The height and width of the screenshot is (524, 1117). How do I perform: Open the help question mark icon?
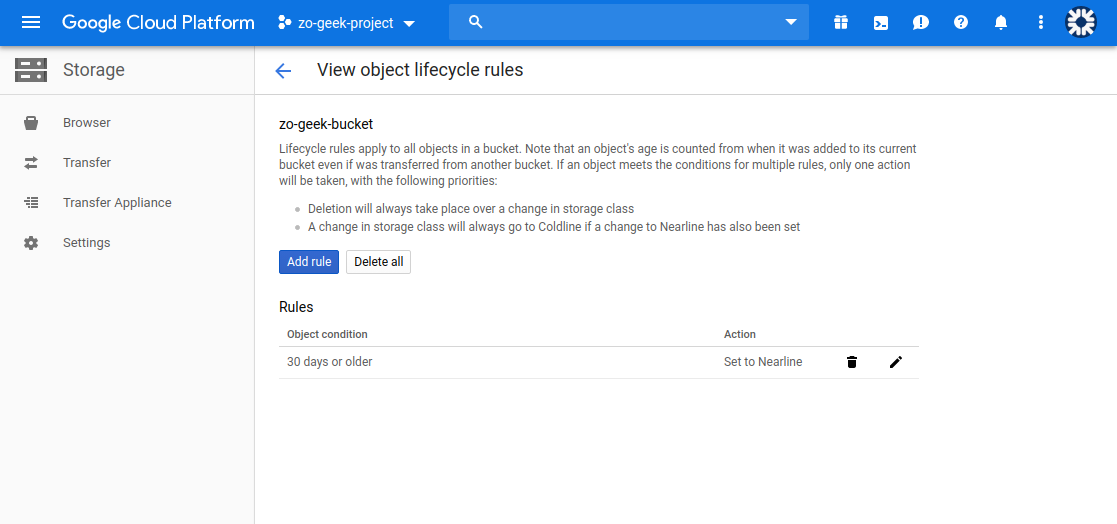pyautogui.click(x=961, y=23)
